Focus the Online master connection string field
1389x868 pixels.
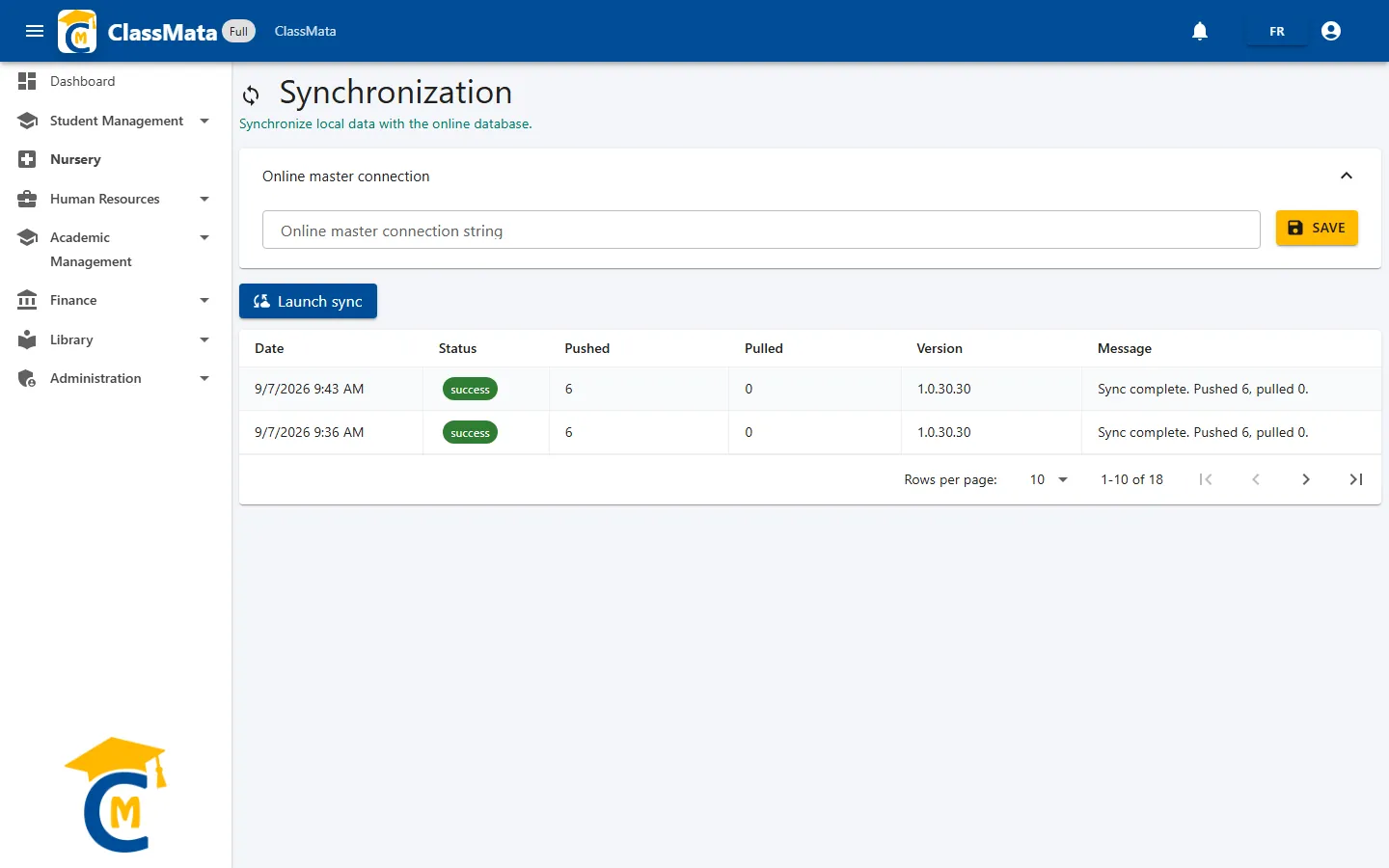point(761,230)
